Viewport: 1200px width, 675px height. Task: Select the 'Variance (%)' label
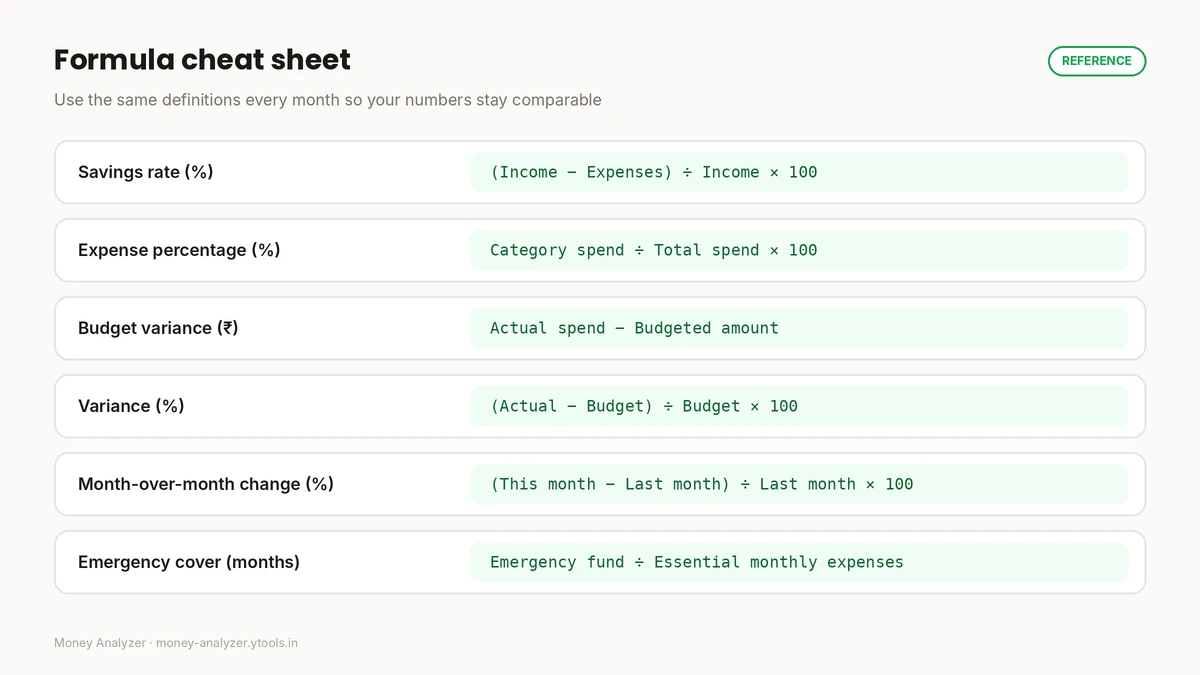click(131, 406)
